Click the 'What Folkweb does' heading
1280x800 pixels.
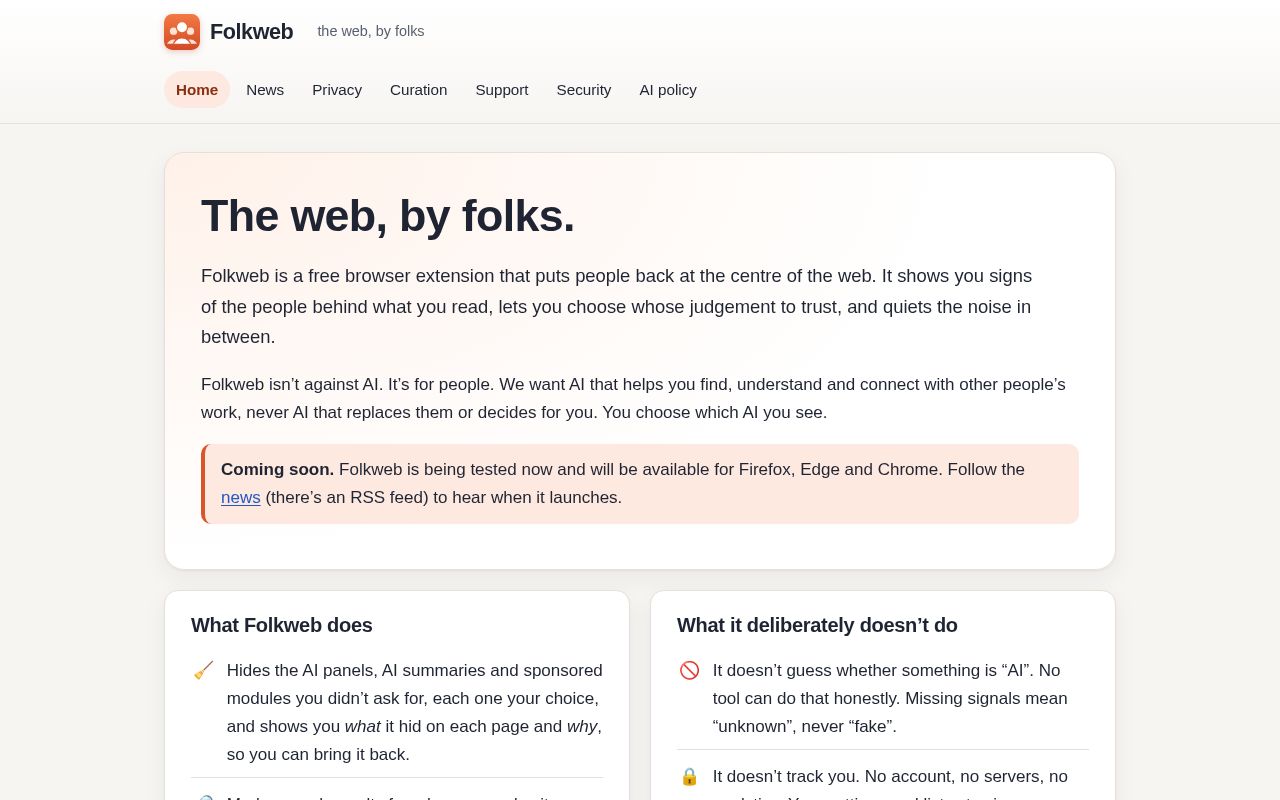click(x=282, y=625)
